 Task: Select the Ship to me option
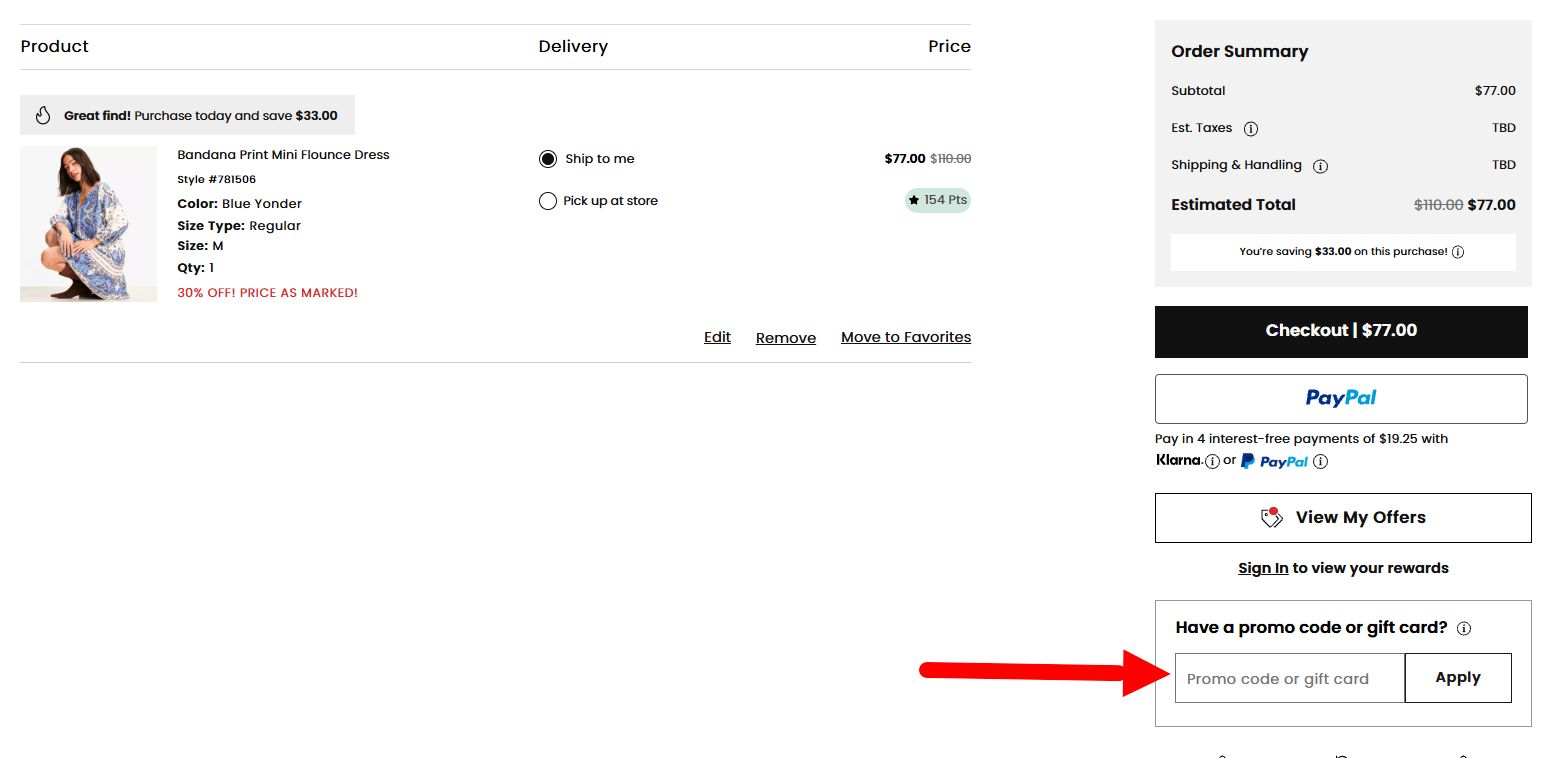click(x=548, y=158)
